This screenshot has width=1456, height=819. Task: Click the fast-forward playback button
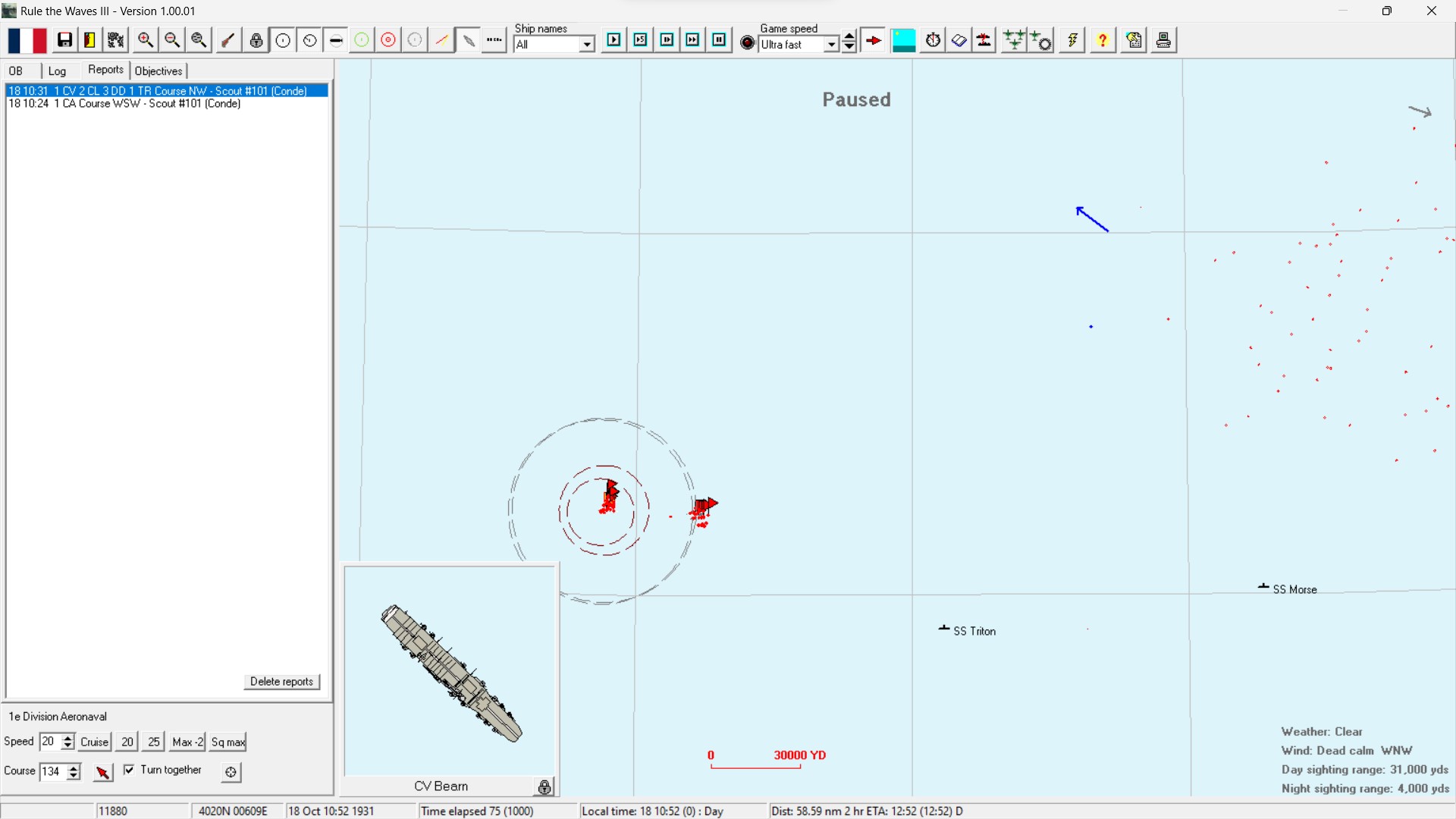point(693,40)
